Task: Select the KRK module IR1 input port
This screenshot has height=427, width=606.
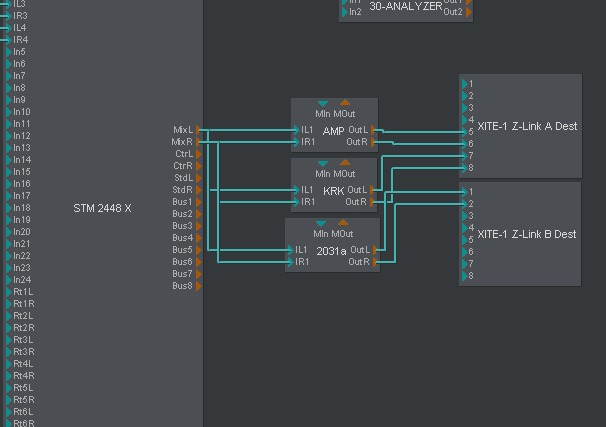Action: click(296, 202)
